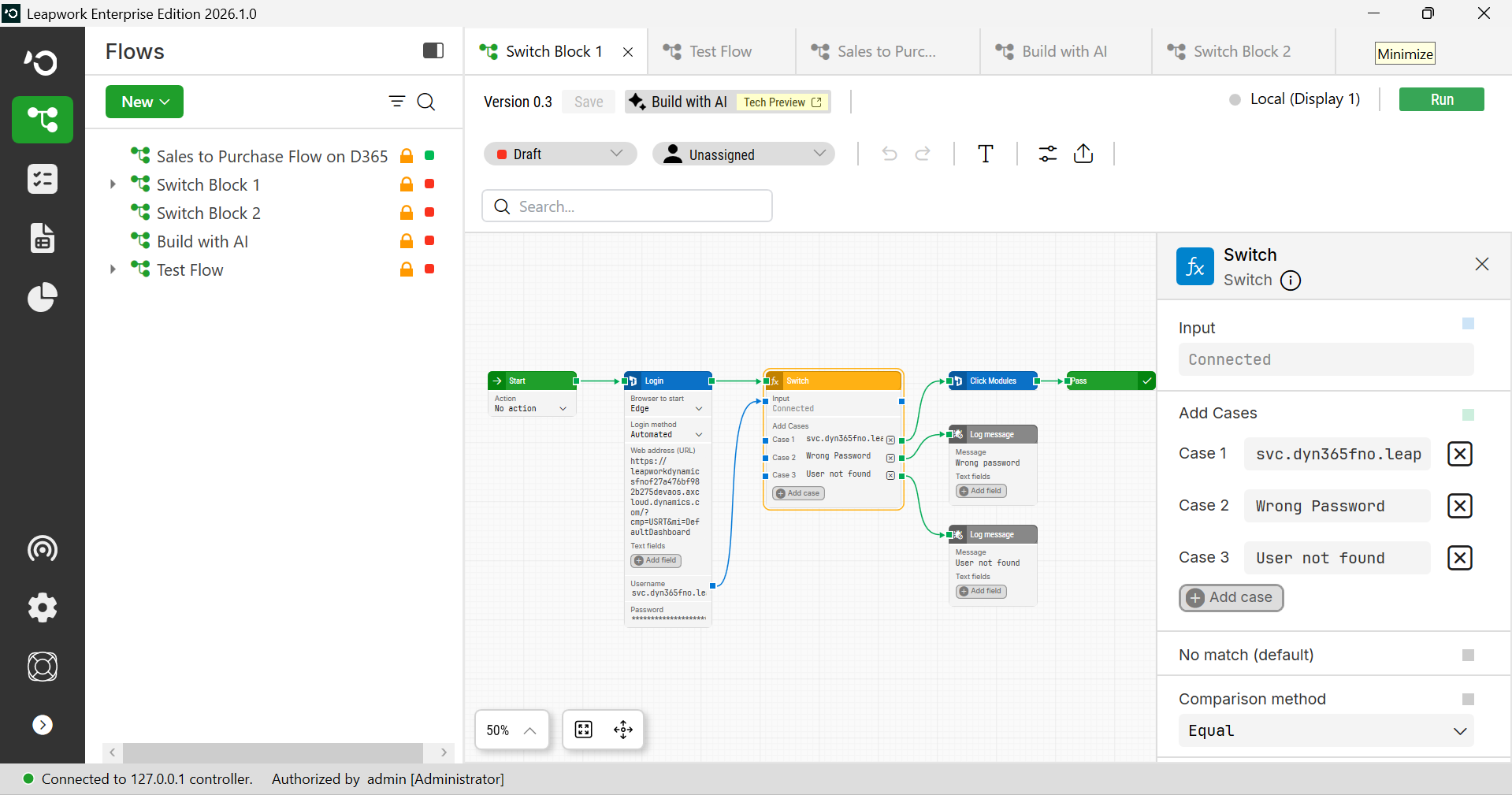
Task: Add a text annotation with T tool
Action: [x=985, y=154]
